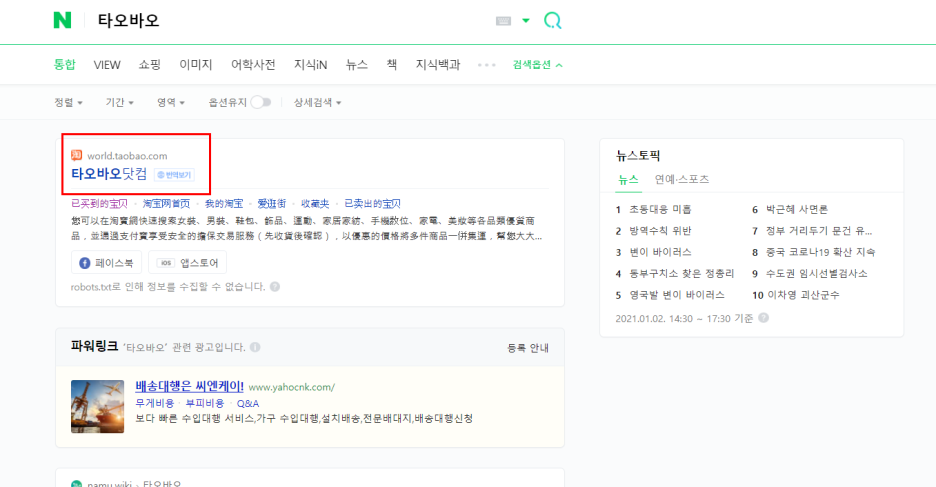
Task: Open the 쇼핑 tab
Action: tap(149, 64)
